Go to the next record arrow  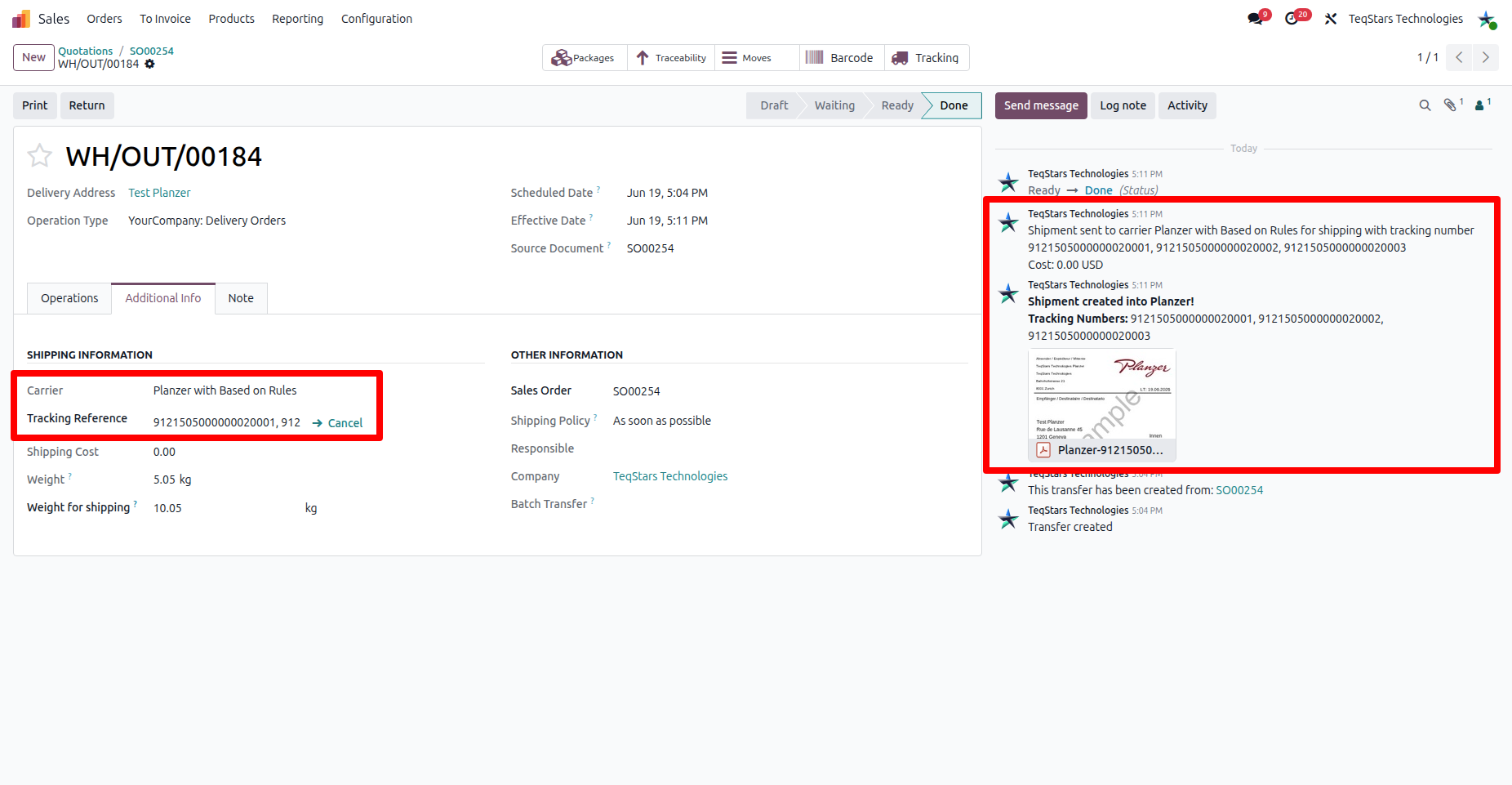click(x=1485, y=57)
